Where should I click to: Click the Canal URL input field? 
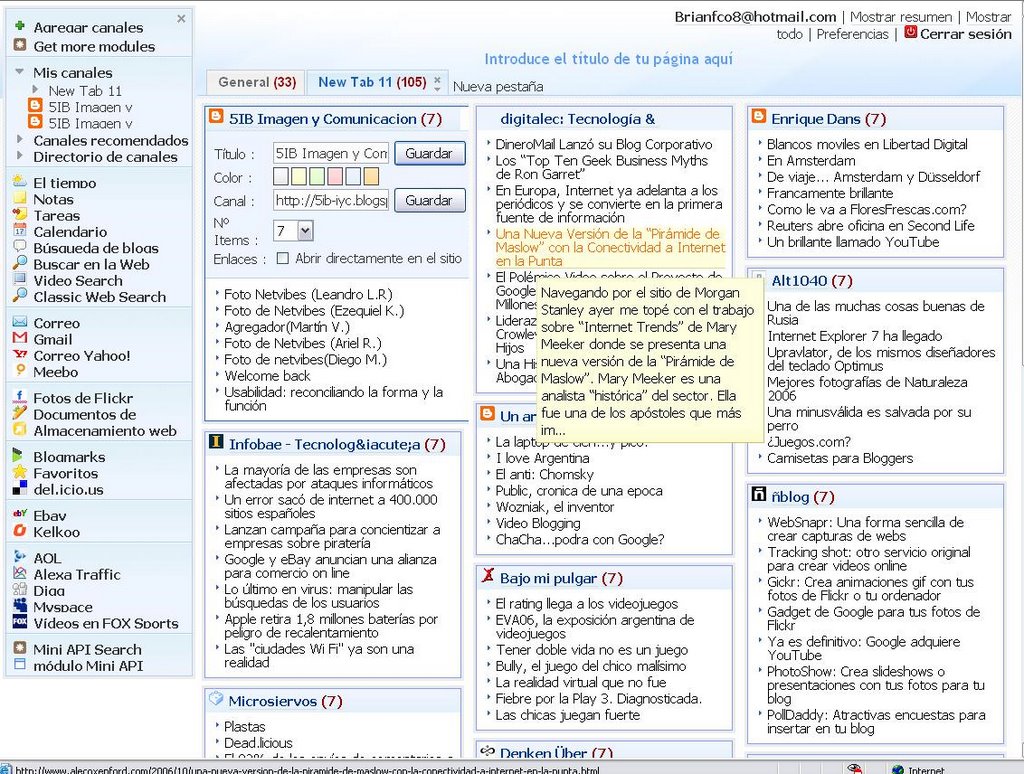pos(330,201)
